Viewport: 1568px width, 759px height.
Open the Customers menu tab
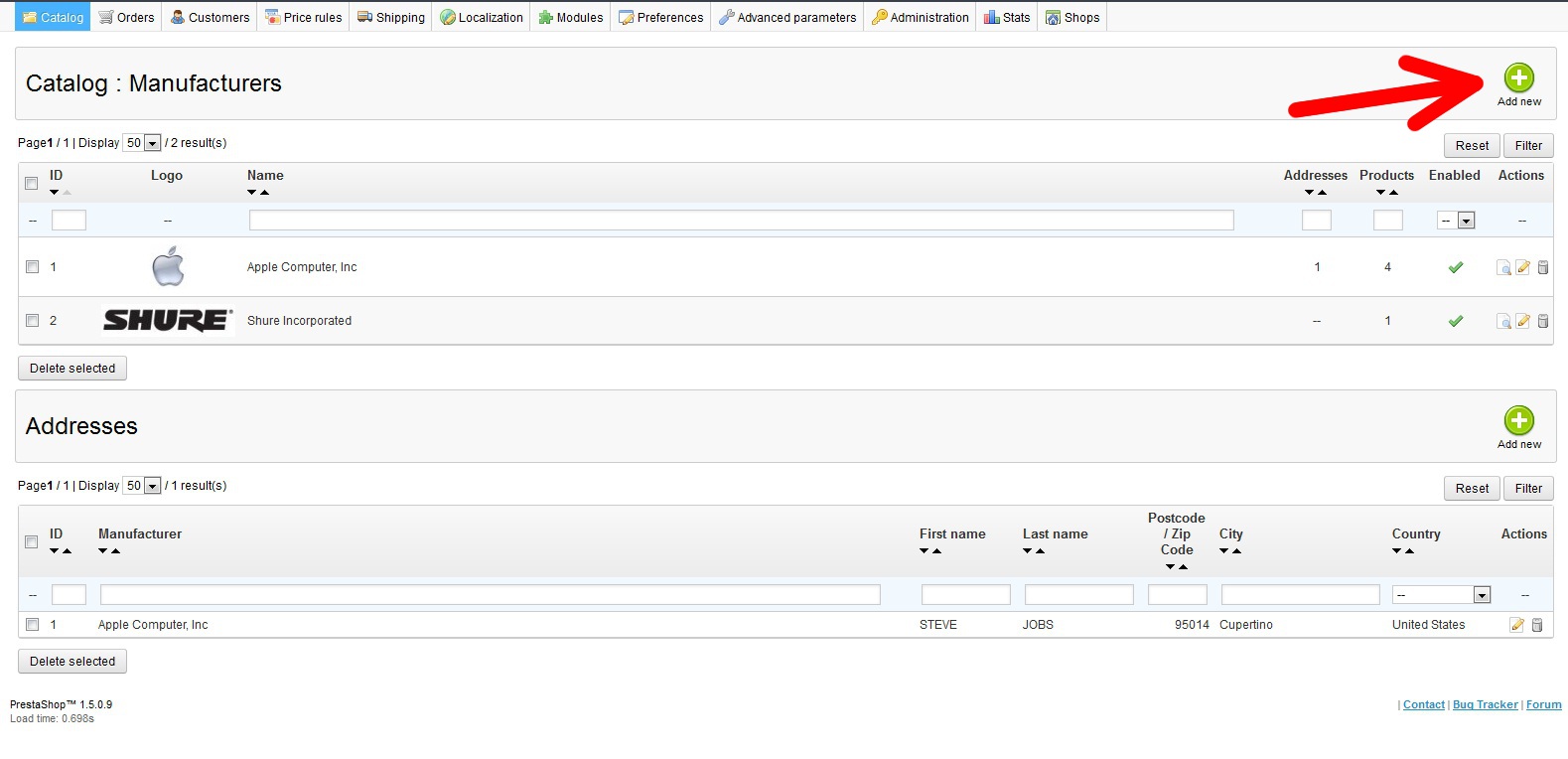[x=211, y=17]
